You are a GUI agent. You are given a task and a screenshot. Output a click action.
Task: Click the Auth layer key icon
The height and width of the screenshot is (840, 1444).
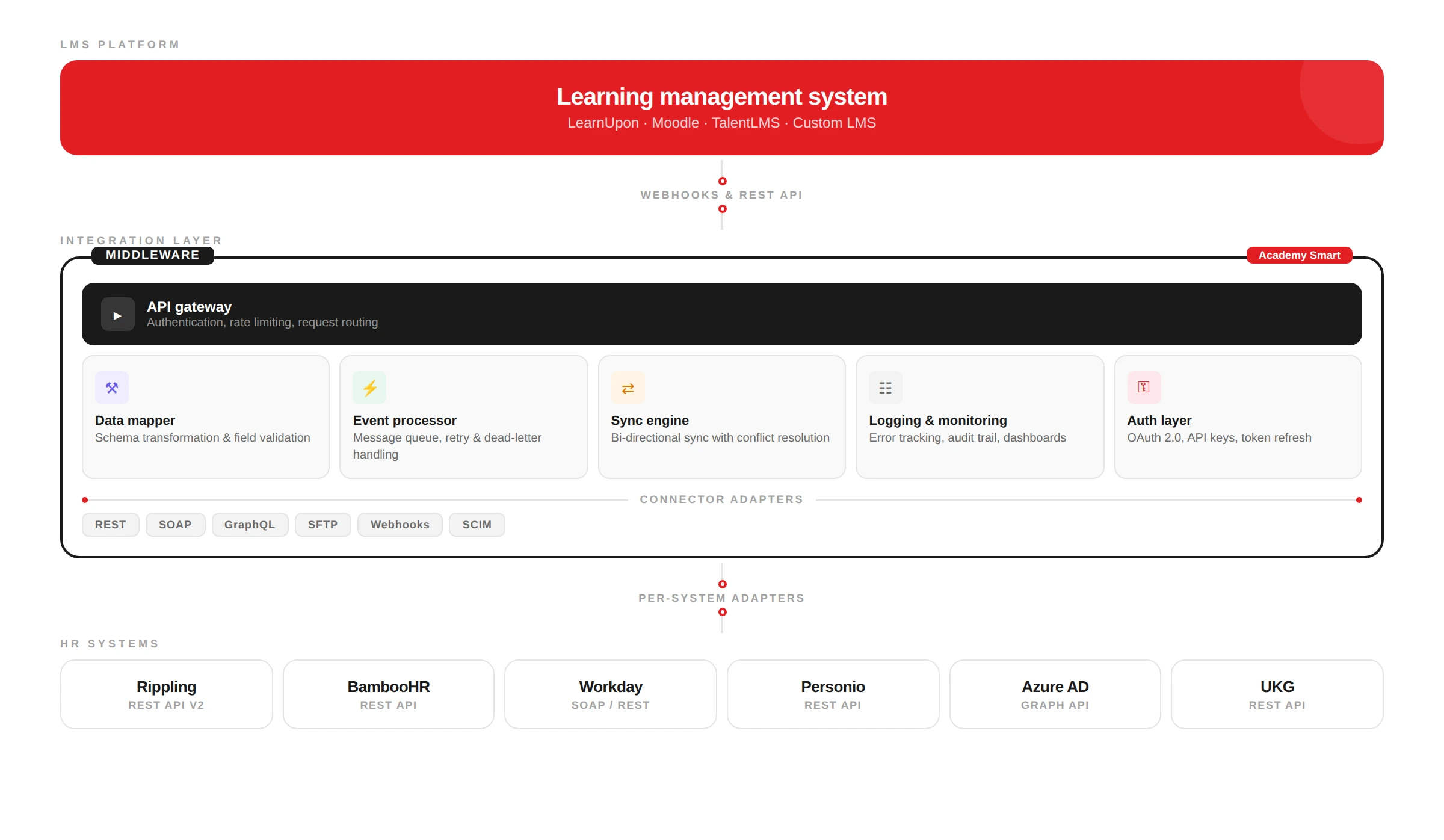click(1144, 388)
